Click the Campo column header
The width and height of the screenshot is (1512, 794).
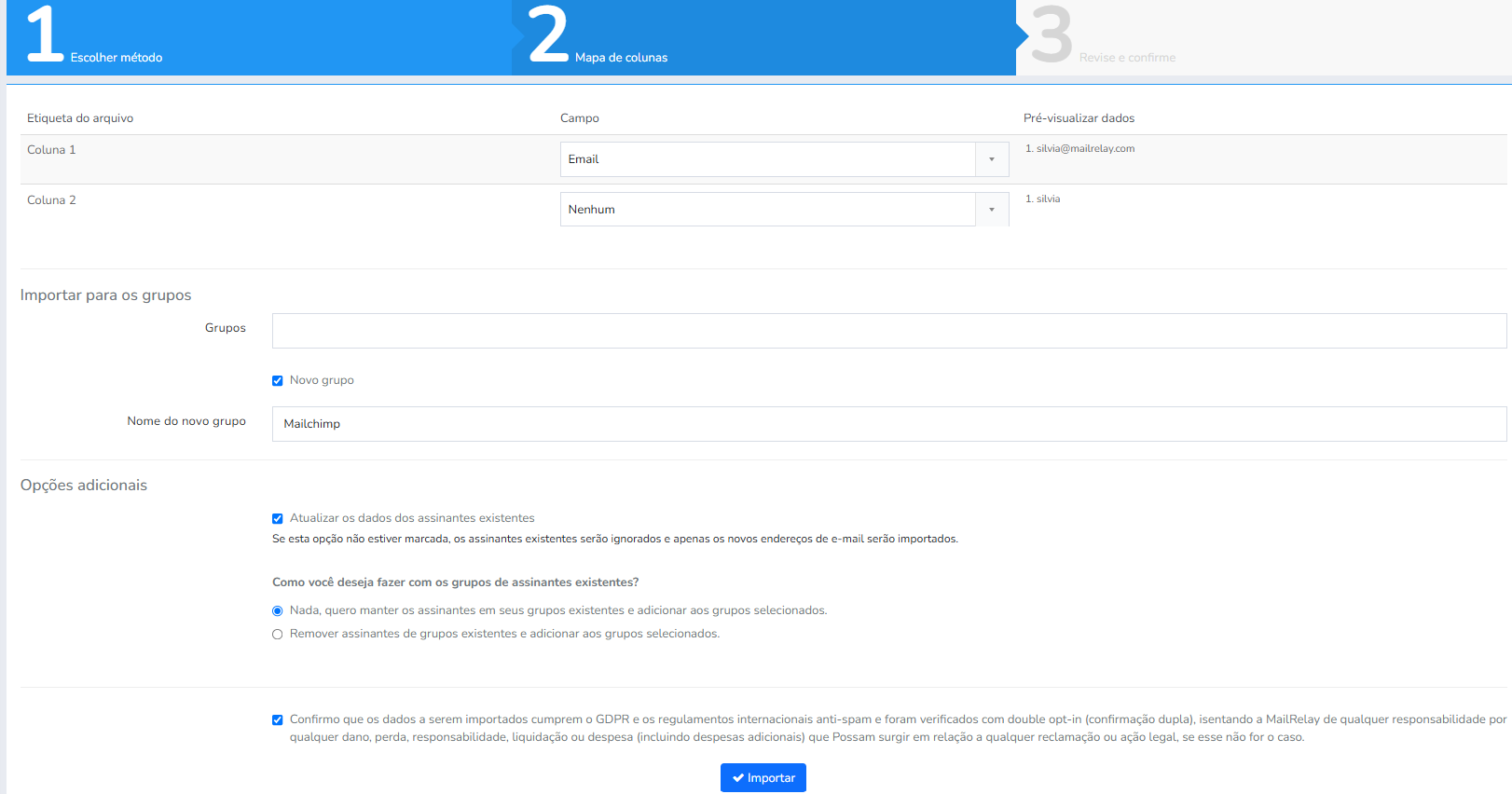tap(580, 118)
